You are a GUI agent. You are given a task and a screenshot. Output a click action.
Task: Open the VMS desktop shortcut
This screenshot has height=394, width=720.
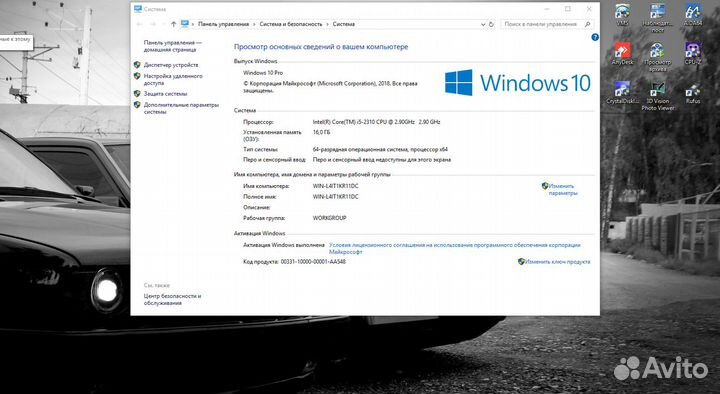[x=622, y=14]
